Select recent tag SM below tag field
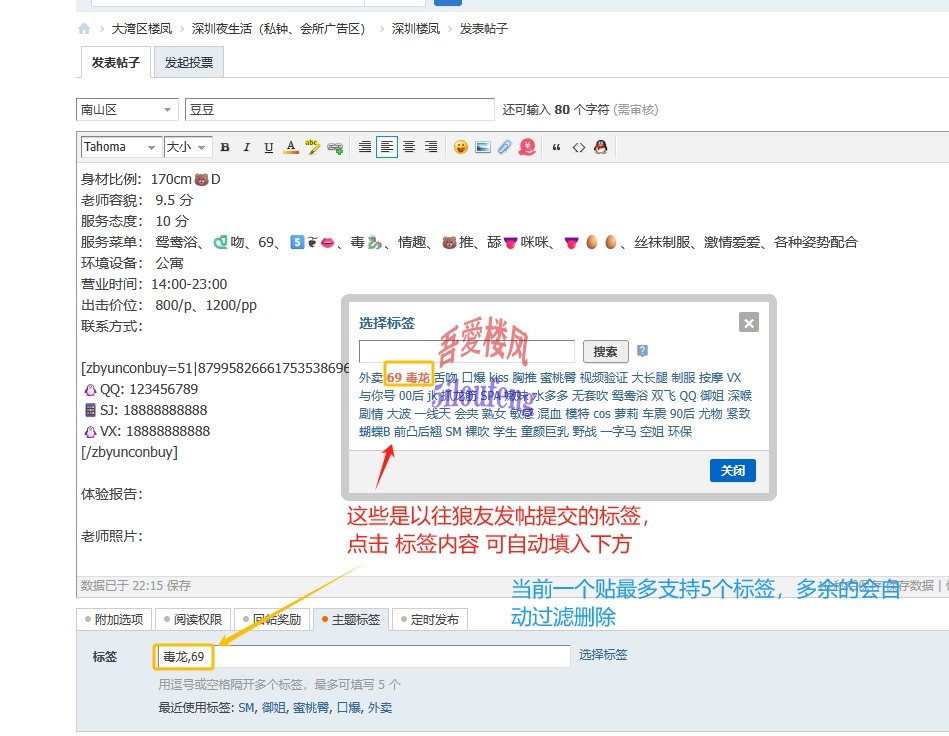Image resolution: width=949 pixels, height=736 pixels. (x=246, y=708)
